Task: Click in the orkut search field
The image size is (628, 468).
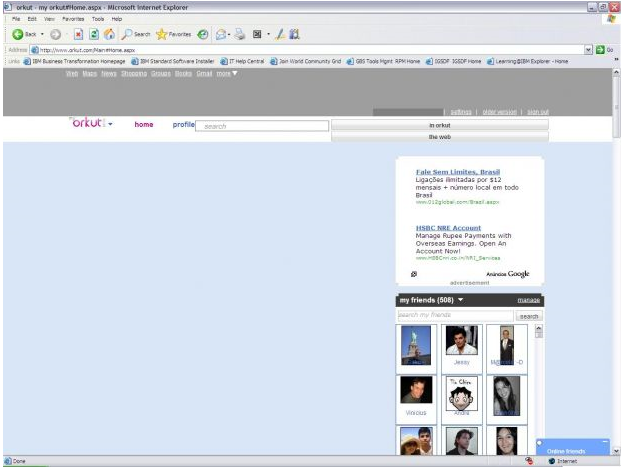Action: coord(262,126)
